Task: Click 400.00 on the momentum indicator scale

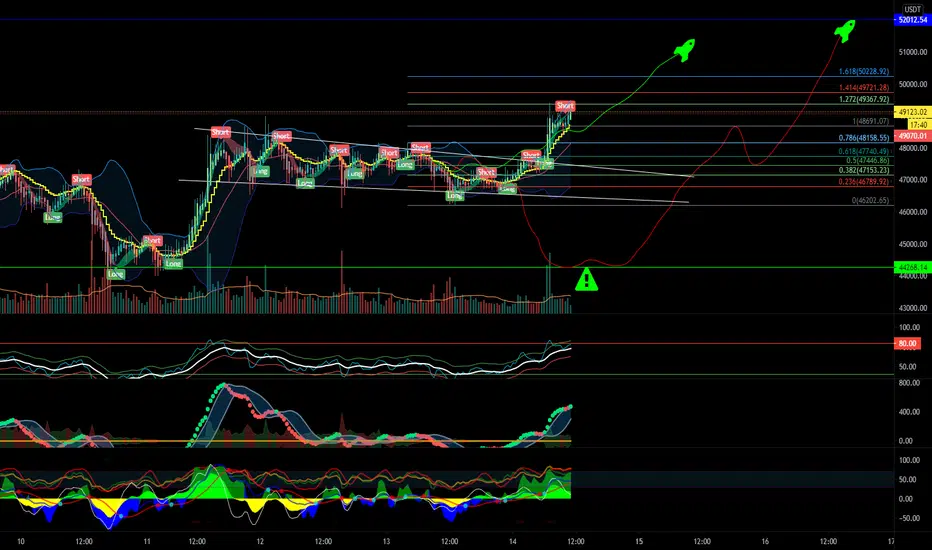Action: point(909,411)
